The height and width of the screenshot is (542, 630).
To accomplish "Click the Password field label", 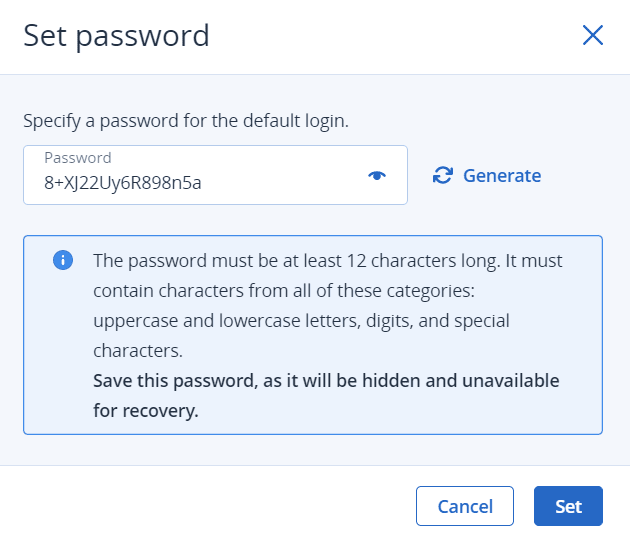I will (78, 158).
